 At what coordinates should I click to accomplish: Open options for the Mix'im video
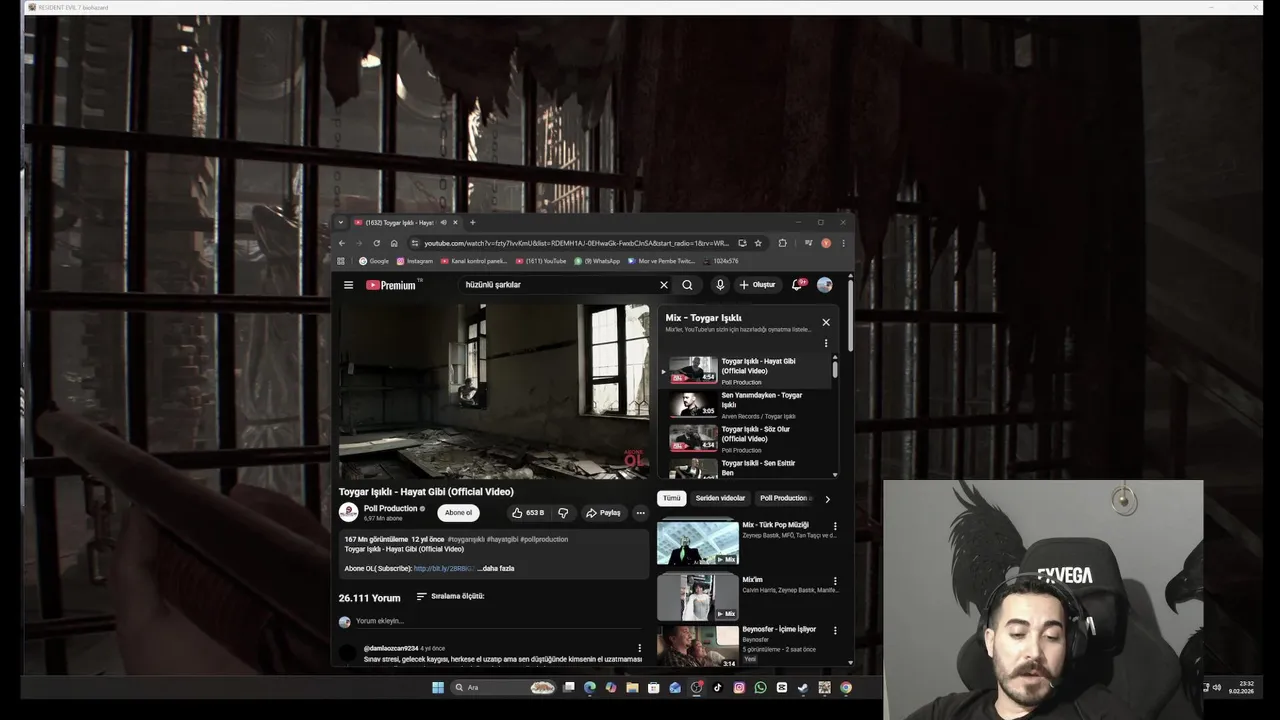click(x=835, y=581)
